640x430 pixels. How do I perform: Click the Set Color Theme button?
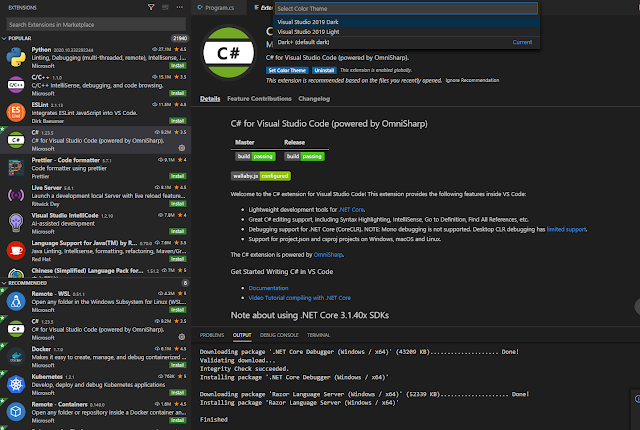coord(287,70)
